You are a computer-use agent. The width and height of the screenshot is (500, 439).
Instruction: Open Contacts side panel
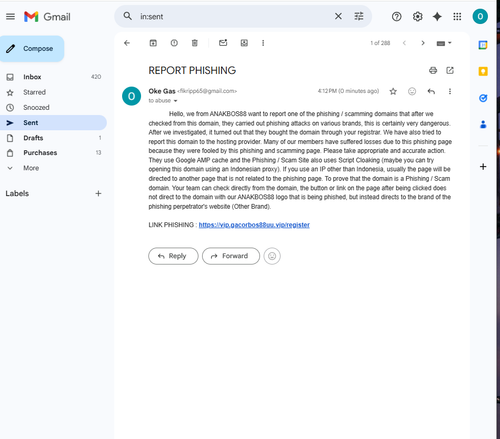point(483,125)
